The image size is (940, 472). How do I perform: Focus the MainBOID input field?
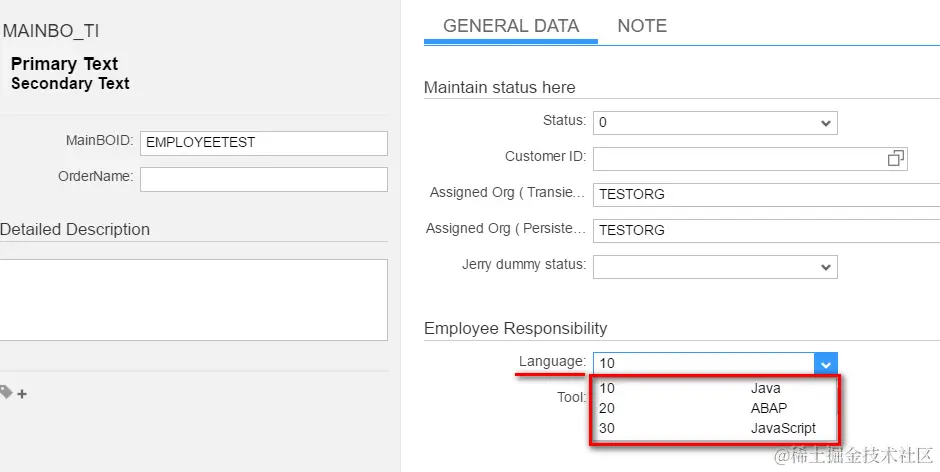click(263, 143)
